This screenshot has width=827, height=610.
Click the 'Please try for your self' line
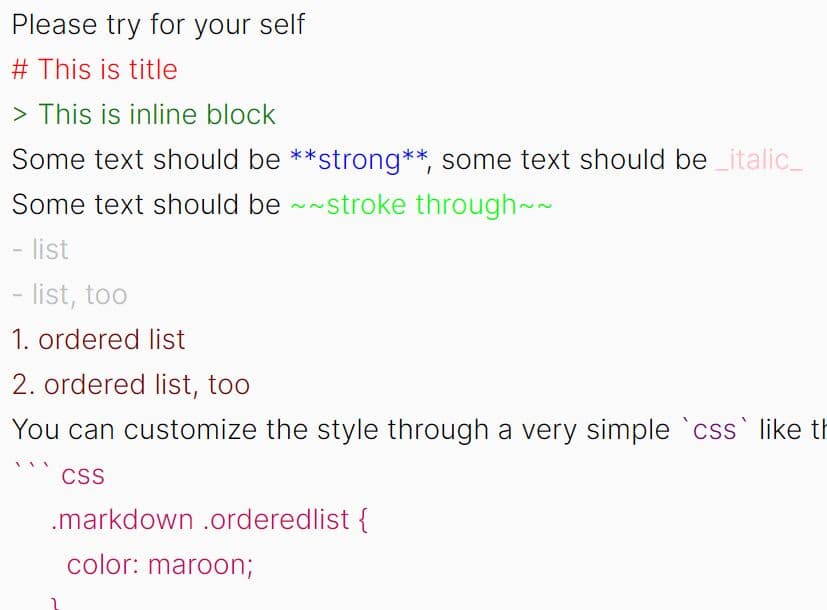coord(158,25)
